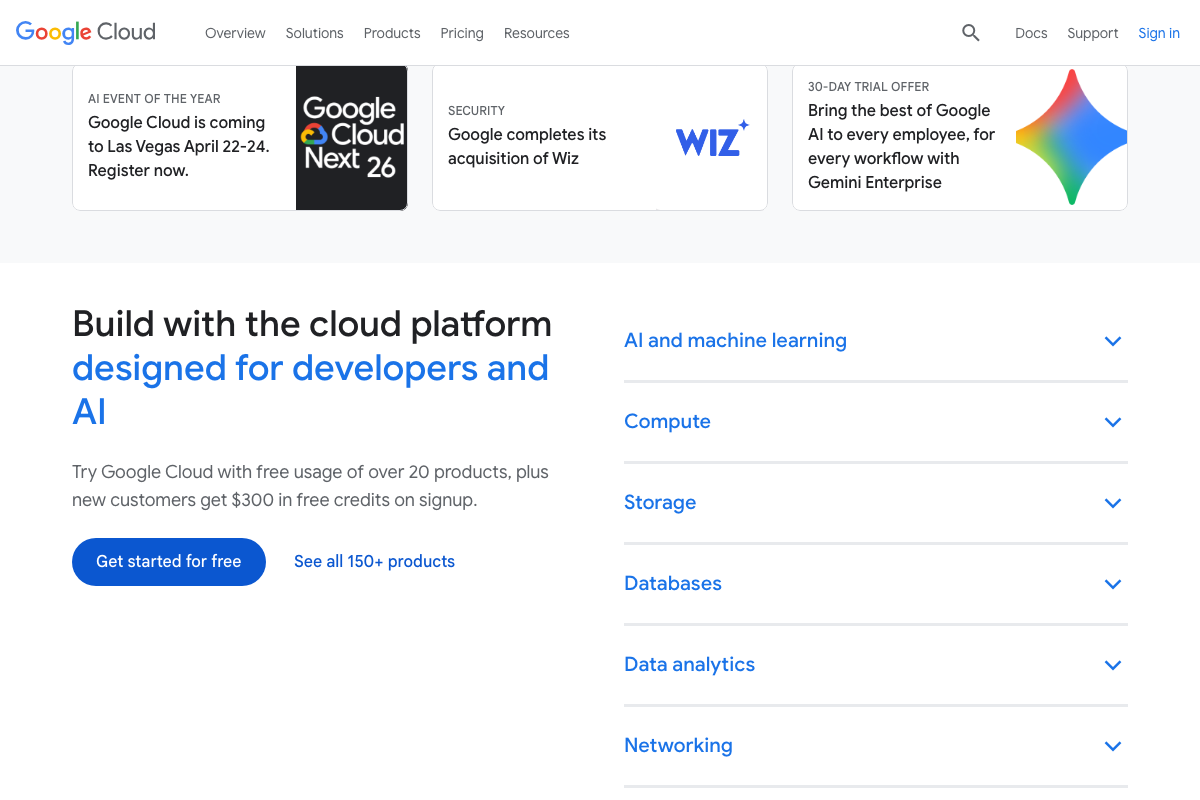Open the Las Vegas event announcement text
The image size is (1200, 800).
coord(179,147)
